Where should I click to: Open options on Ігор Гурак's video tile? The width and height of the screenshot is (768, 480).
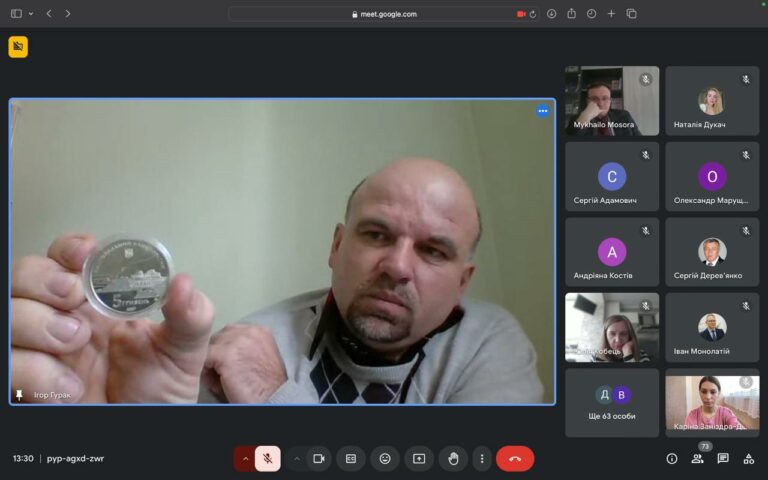tap(543, 111)
